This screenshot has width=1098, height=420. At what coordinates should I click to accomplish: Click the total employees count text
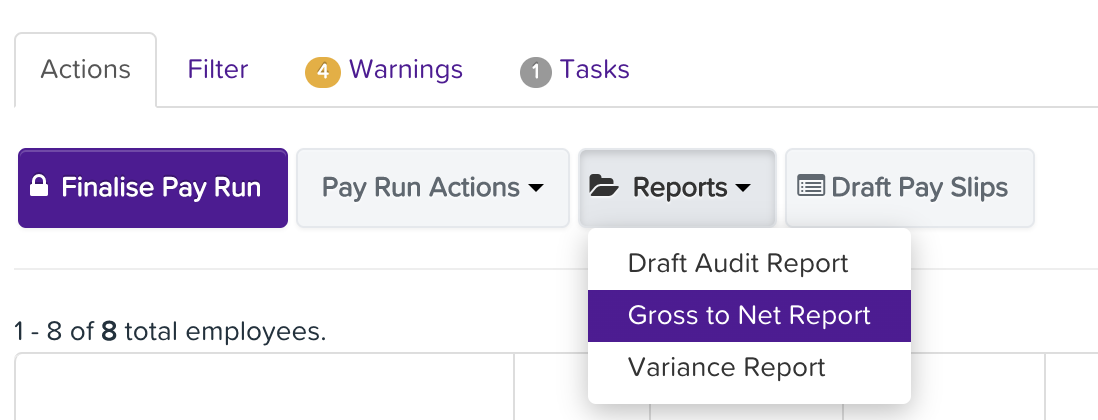(170, 332)
